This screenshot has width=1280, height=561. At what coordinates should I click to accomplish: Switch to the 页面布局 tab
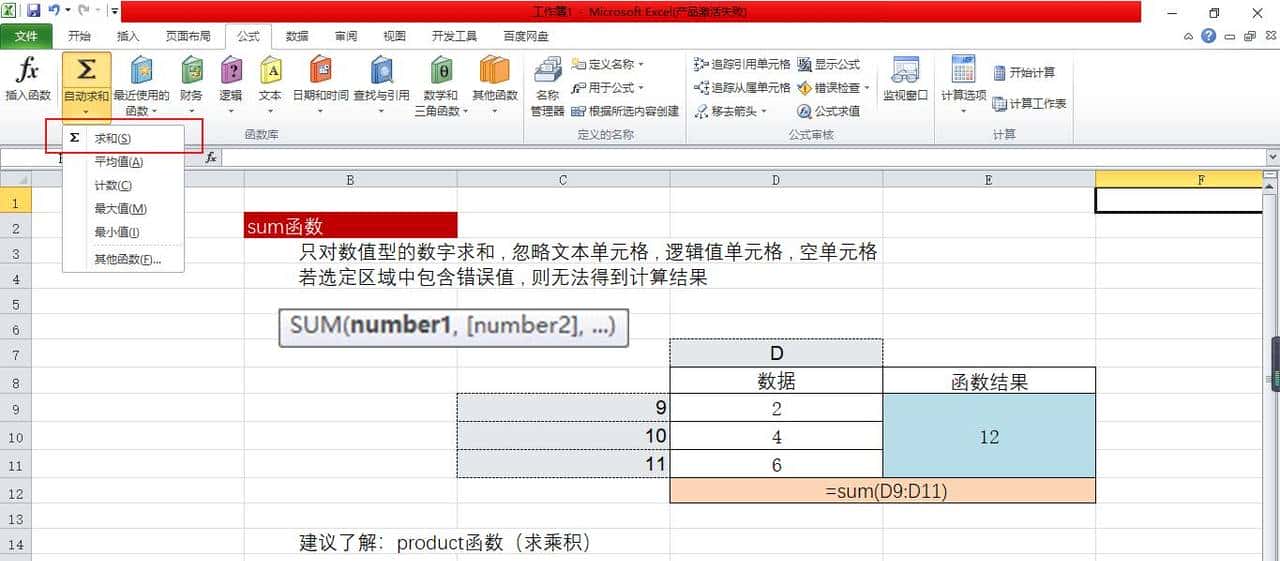pyautogui.click(x=188, y=36)
